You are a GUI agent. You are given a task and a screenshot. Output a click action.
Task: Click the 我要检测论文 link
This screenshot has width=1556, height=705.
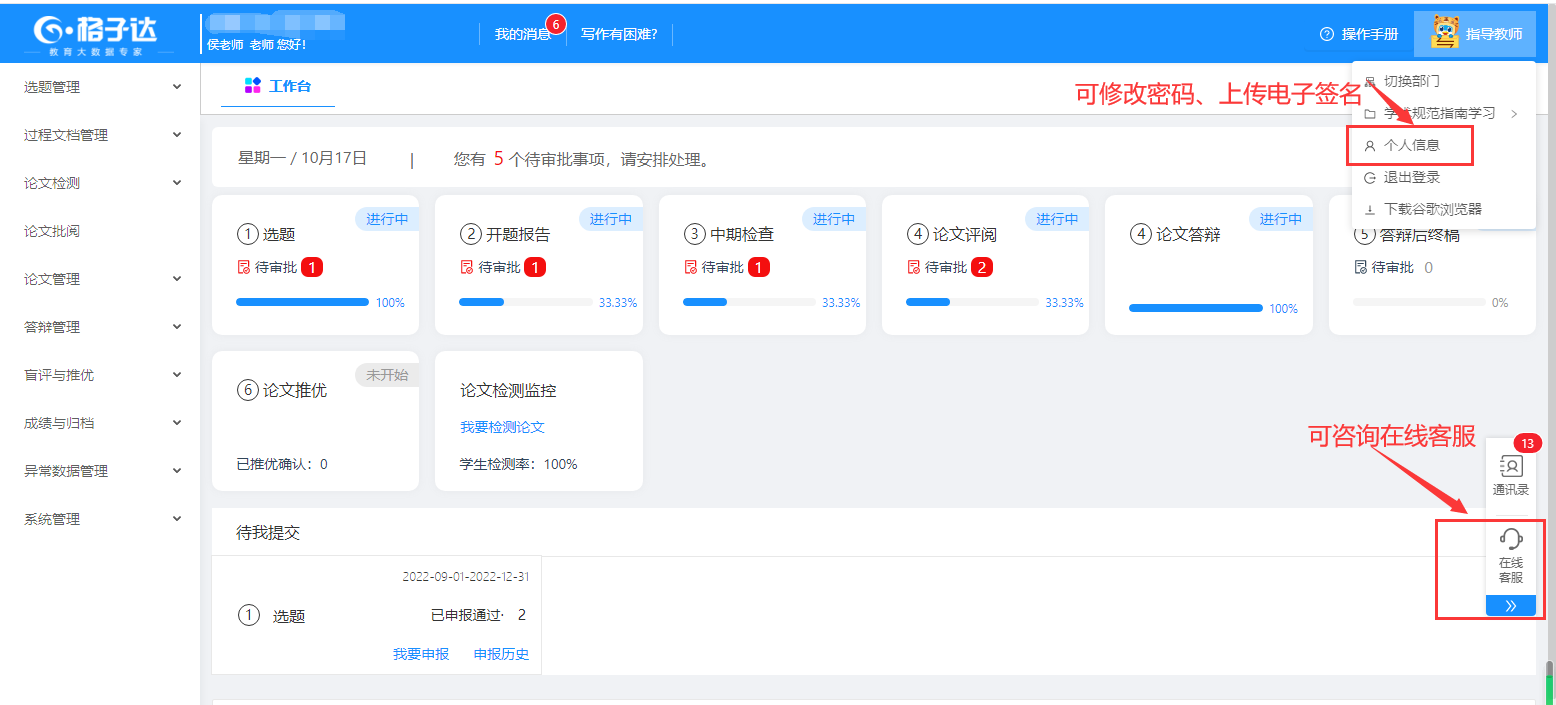[502, 427]
